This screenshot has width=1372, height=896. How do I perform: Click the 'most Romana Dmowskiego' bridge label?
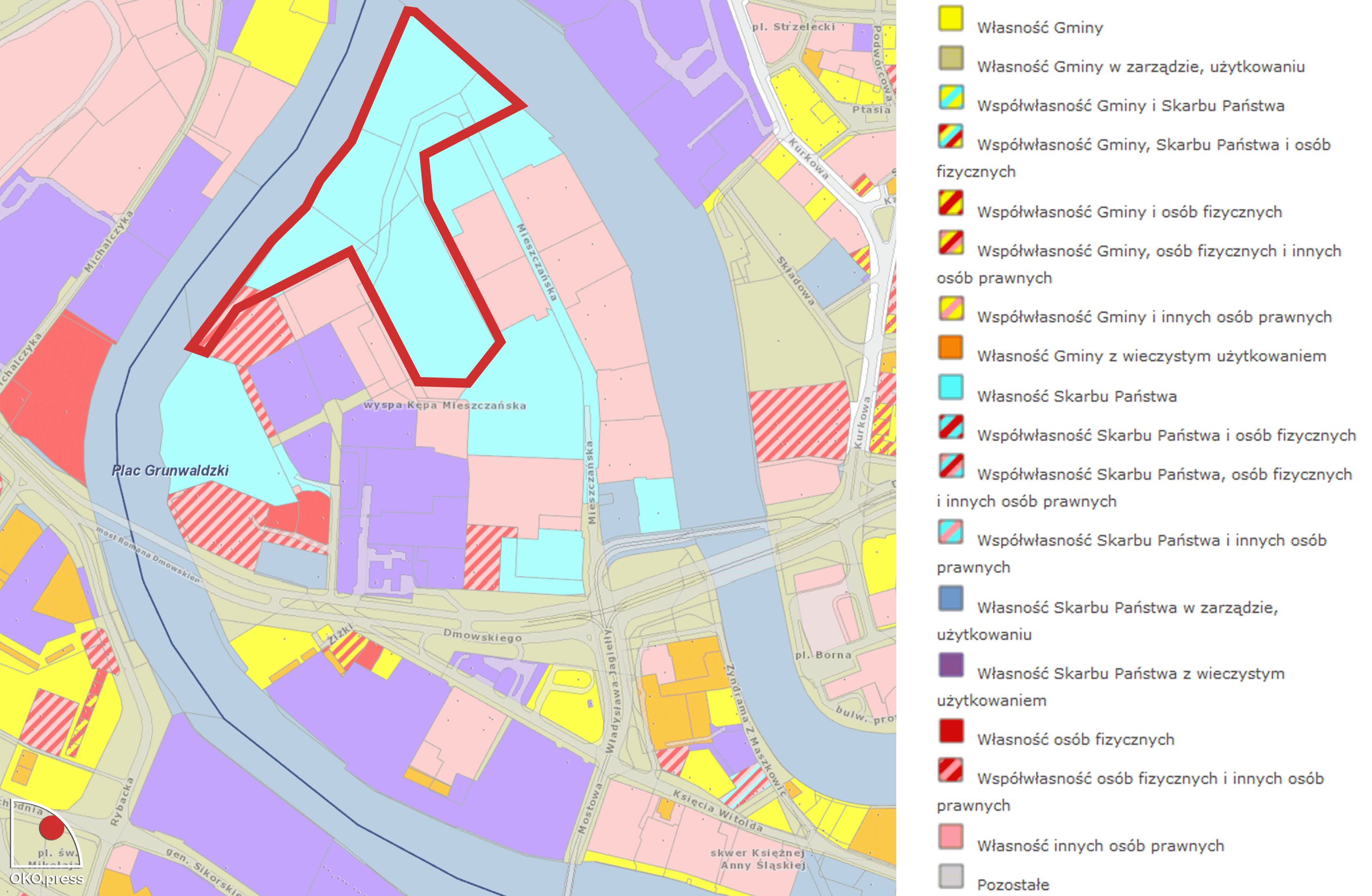tap(148, 554)
